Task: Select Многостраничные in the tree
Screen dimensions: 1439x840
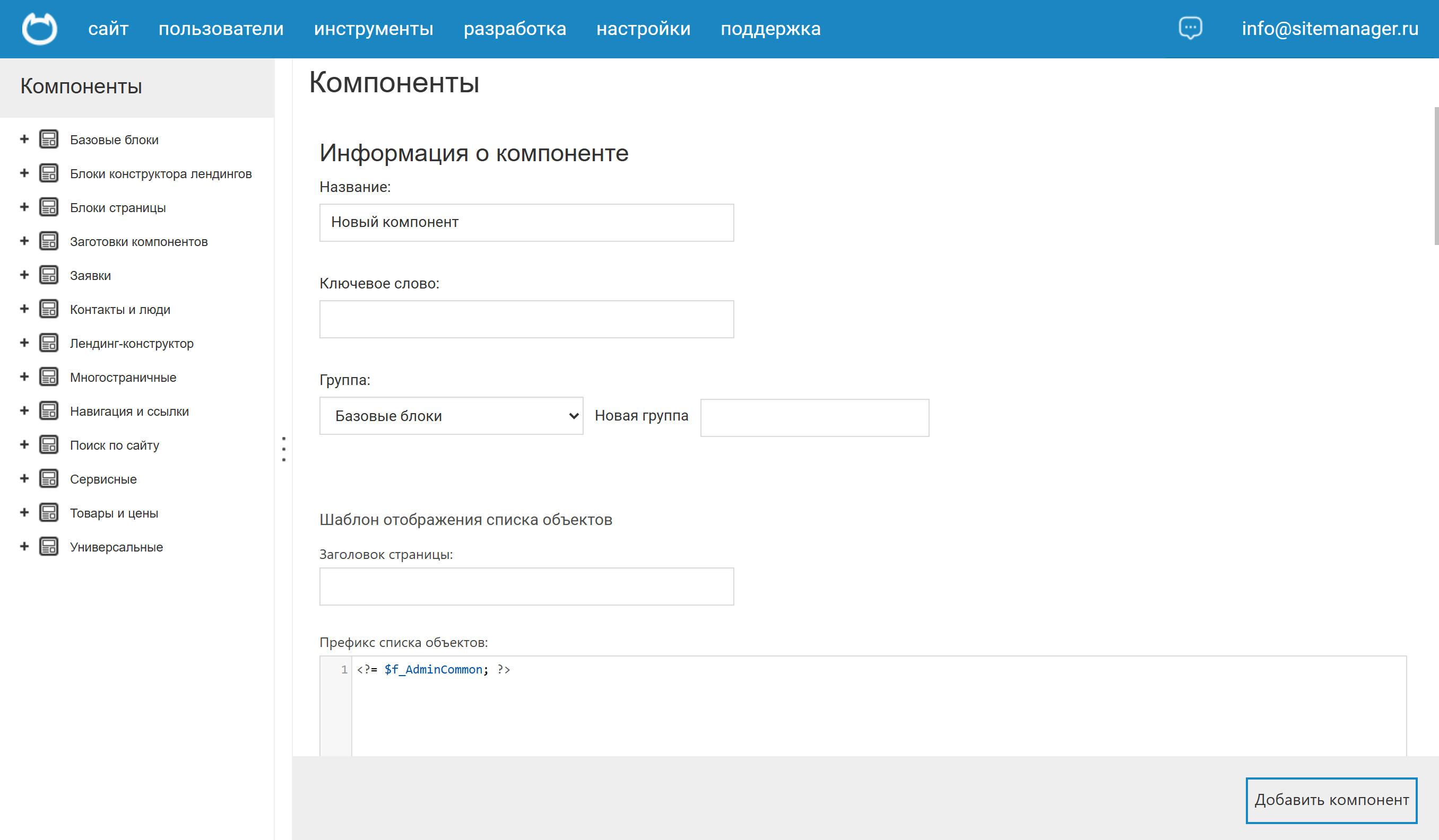Action: click(x=123, y=378)
